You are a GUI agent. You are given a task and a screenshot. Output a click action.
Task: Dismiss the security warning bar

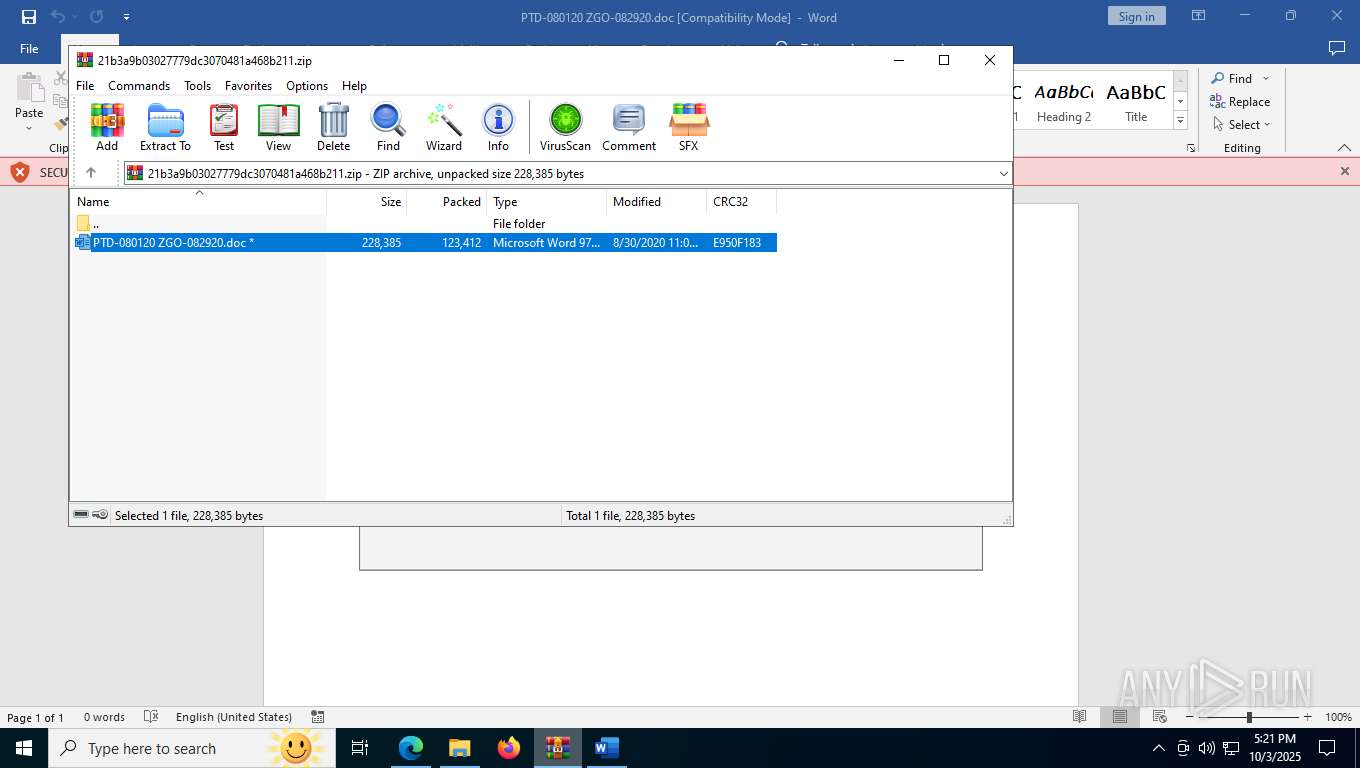coord(1345,171)
